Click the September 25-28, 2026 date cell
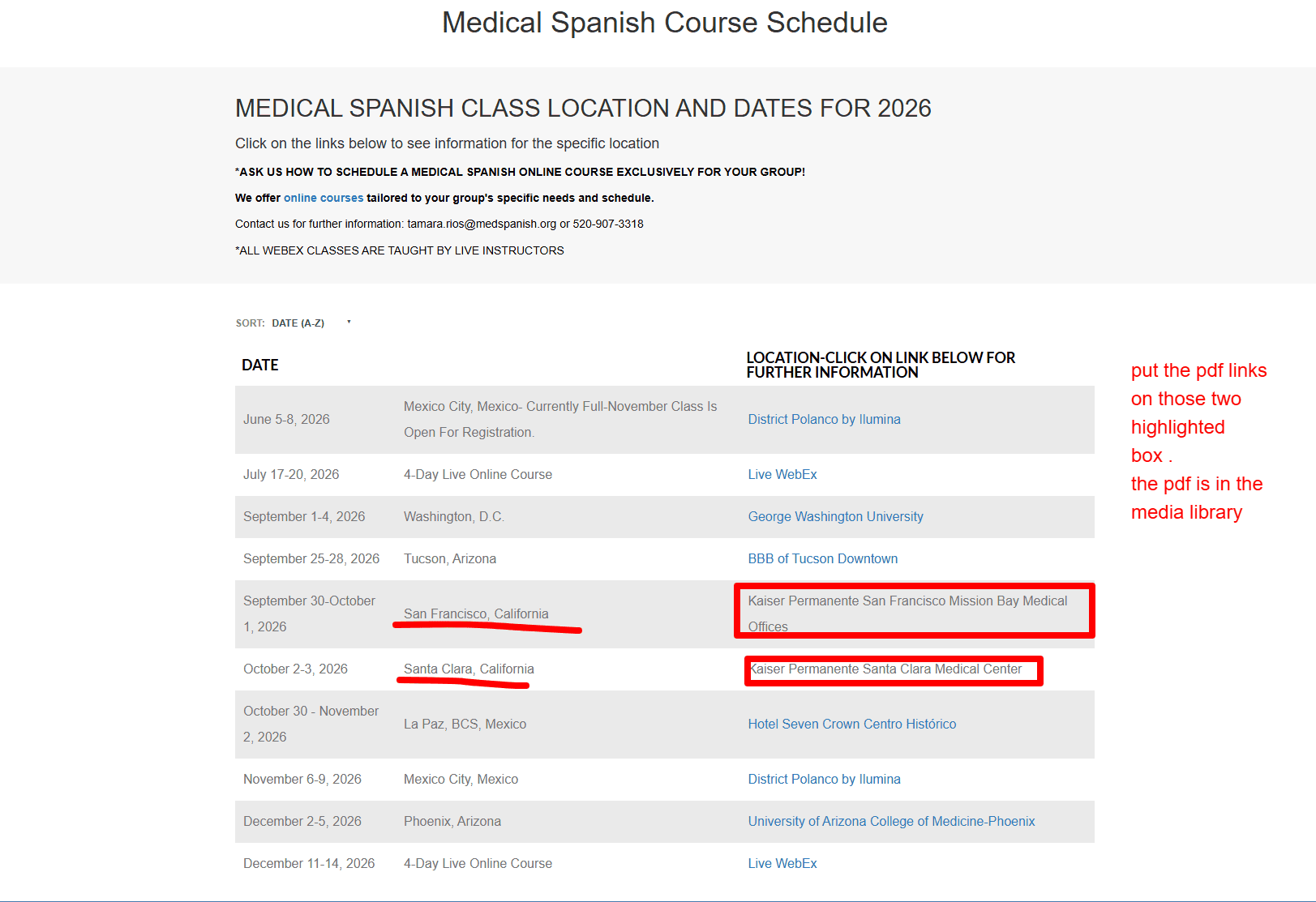This screenshot has height=902, width=1316. click(x=311, y=558)
